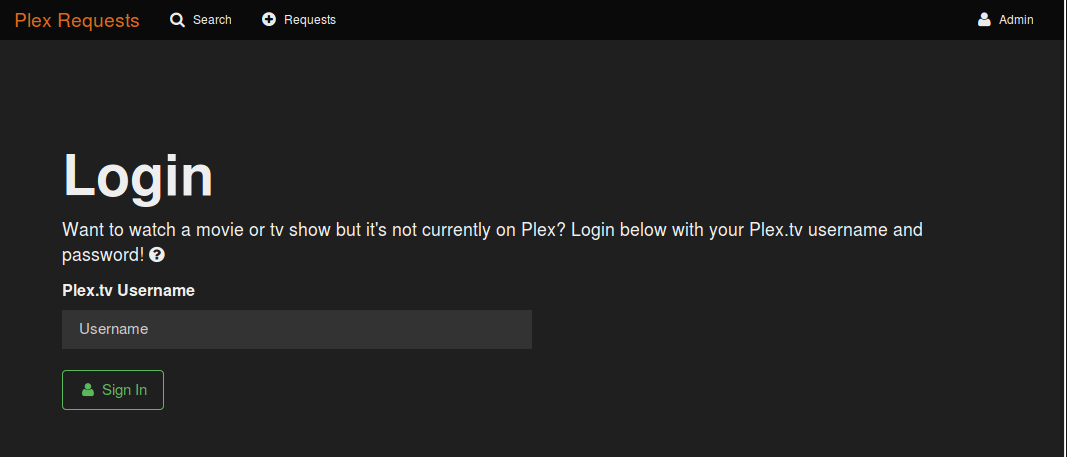This screenshot has height=457, width=1067.
Task: Click the plus circle Requests icon
Action: (x=269, y=20)
